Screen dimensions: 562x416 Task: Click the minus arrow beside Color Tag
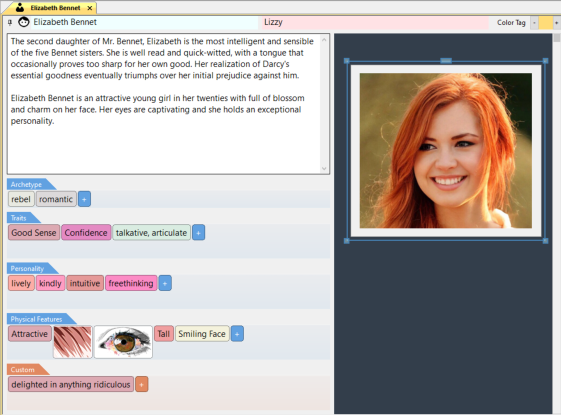click(534, 23)
